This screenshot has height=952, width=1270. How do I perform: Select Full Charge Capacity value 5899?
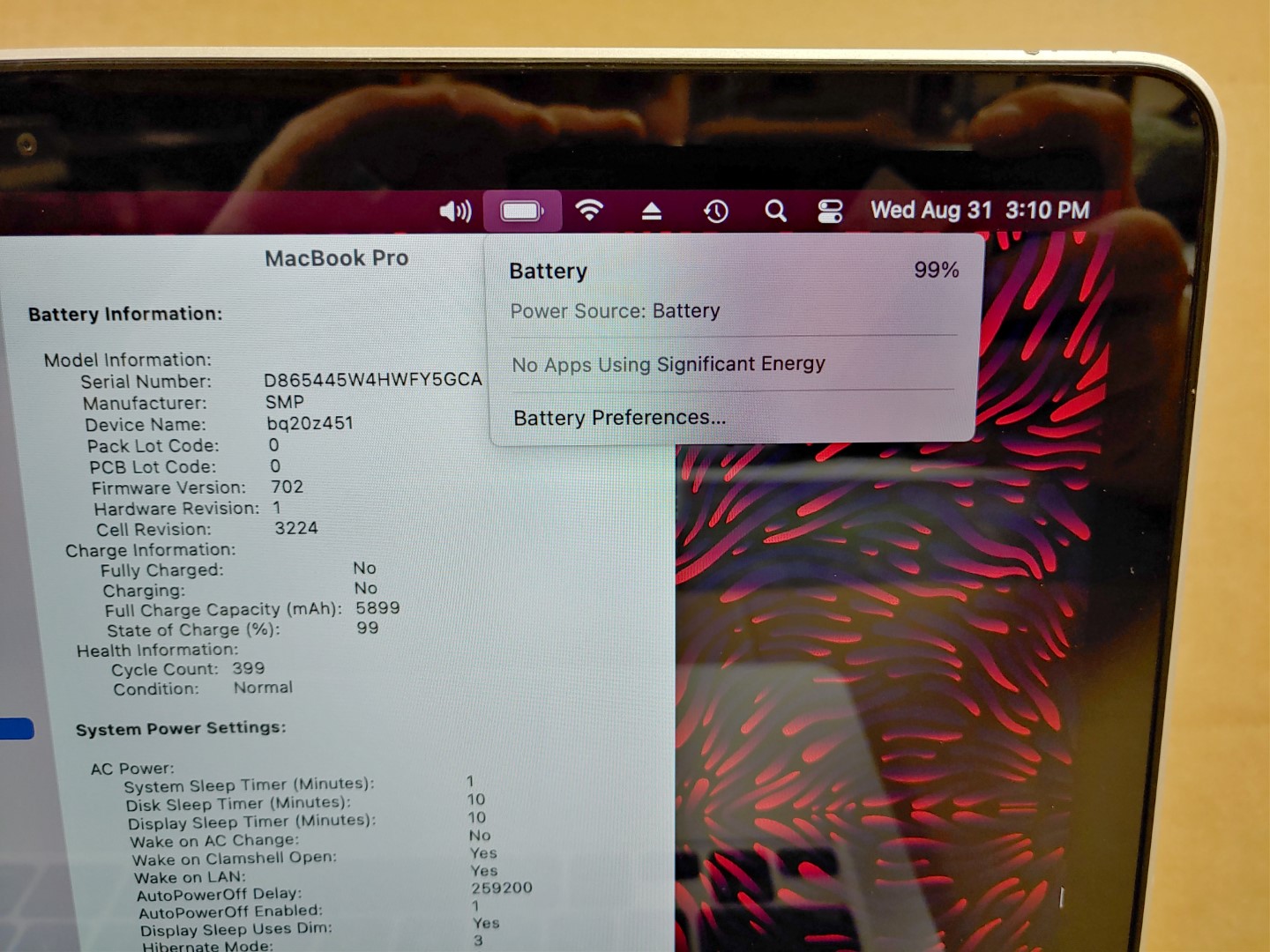pos(377,608)
